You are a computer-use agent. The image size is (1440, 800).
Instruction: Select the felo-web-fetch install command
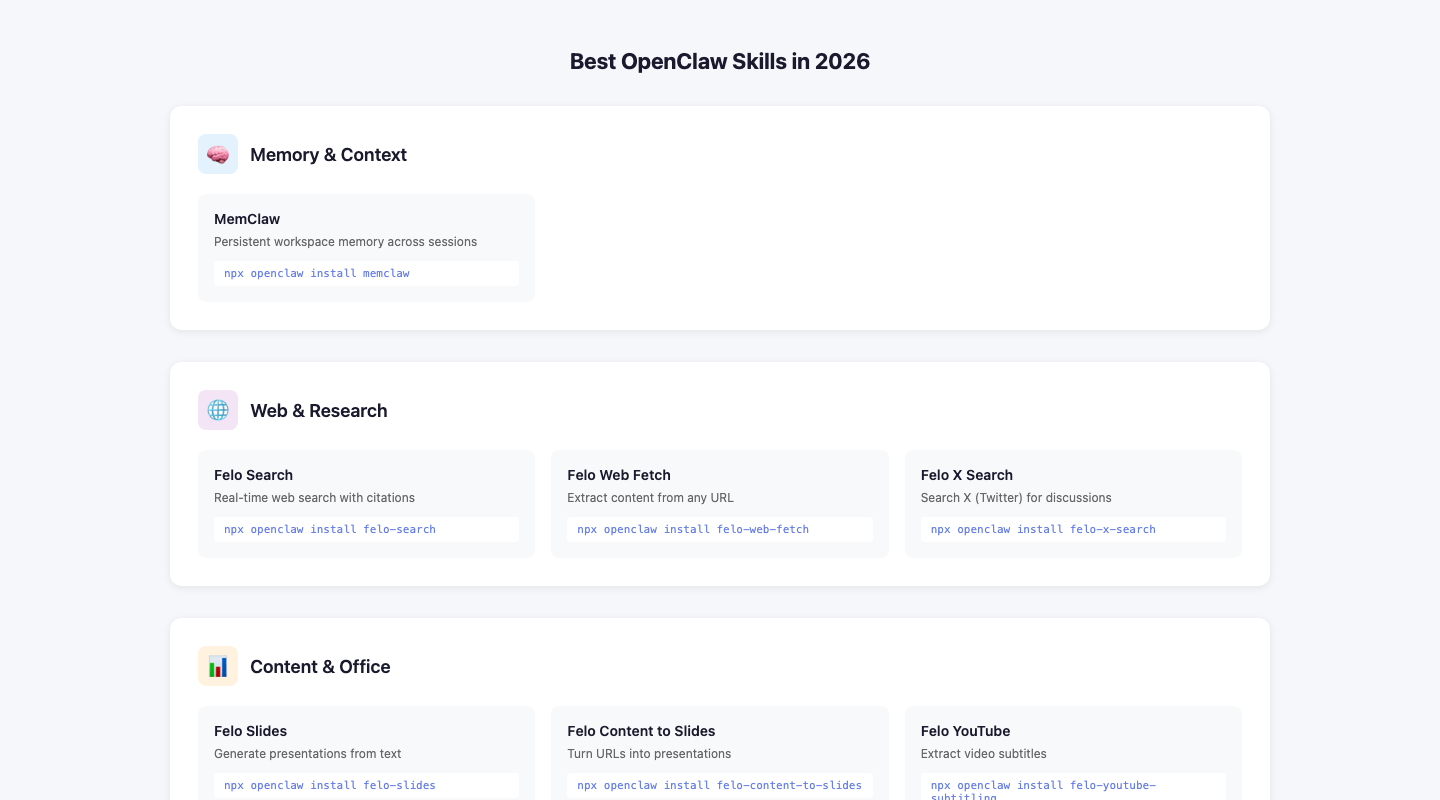693,529
